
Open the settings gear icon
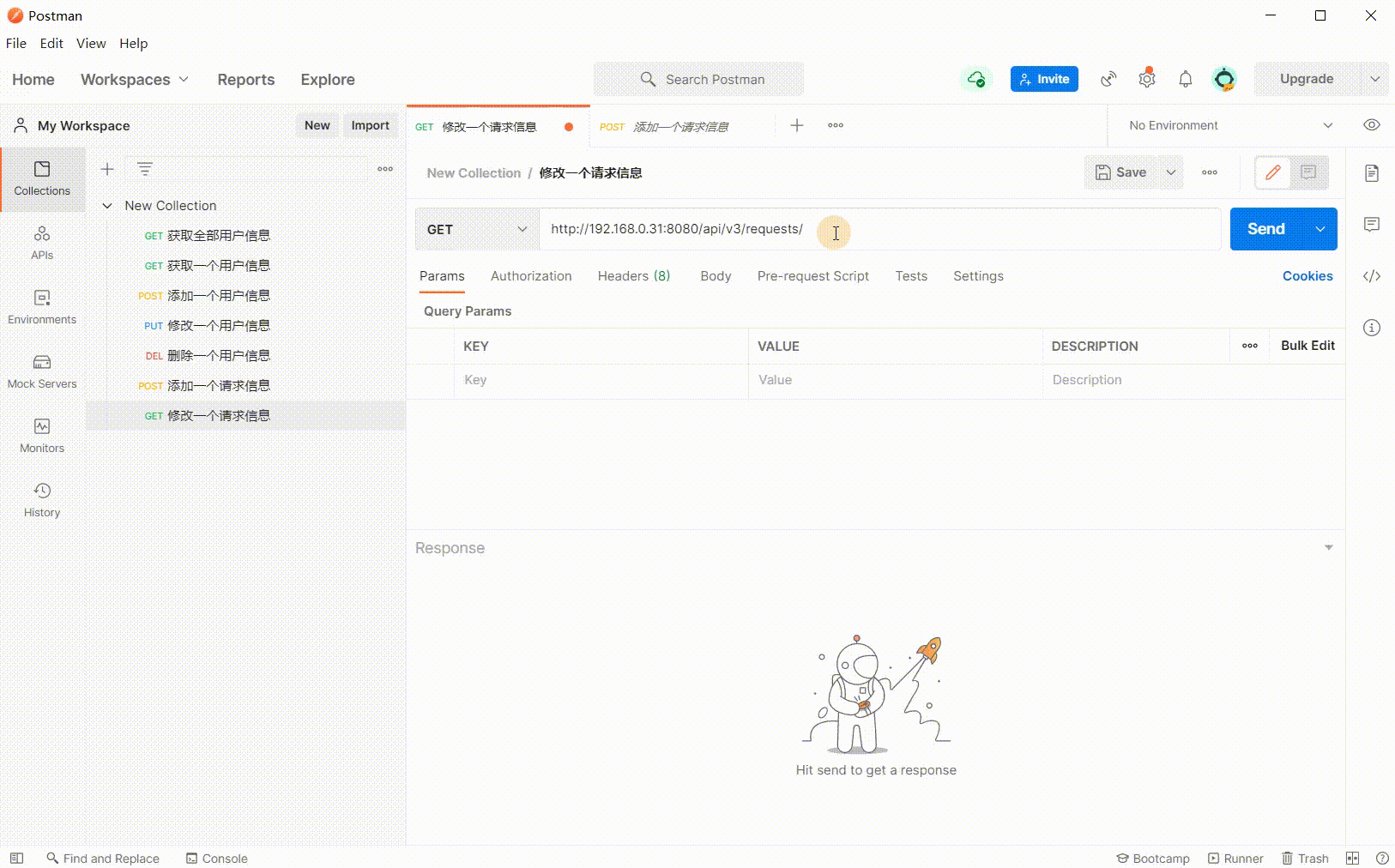click(1147, 79)
